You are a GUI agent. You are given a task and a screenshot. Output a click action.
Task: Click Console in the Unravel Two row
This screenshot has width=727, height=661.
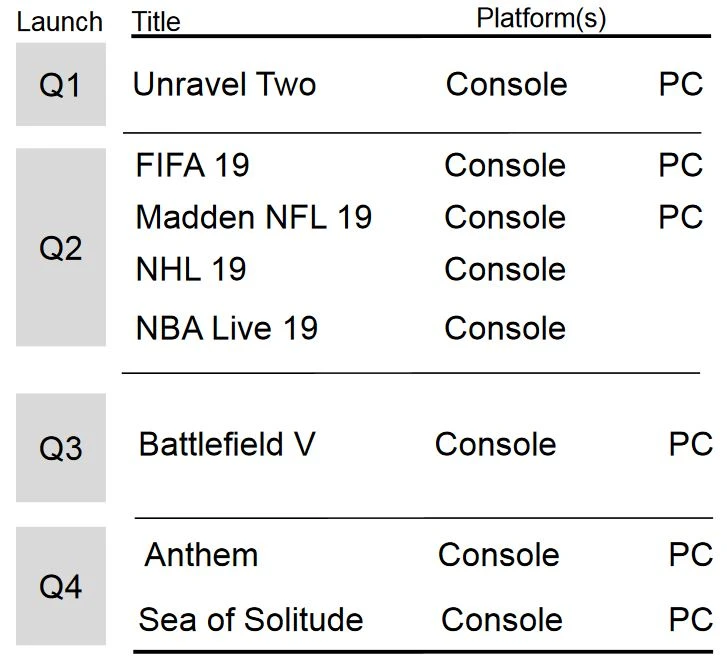506,85
